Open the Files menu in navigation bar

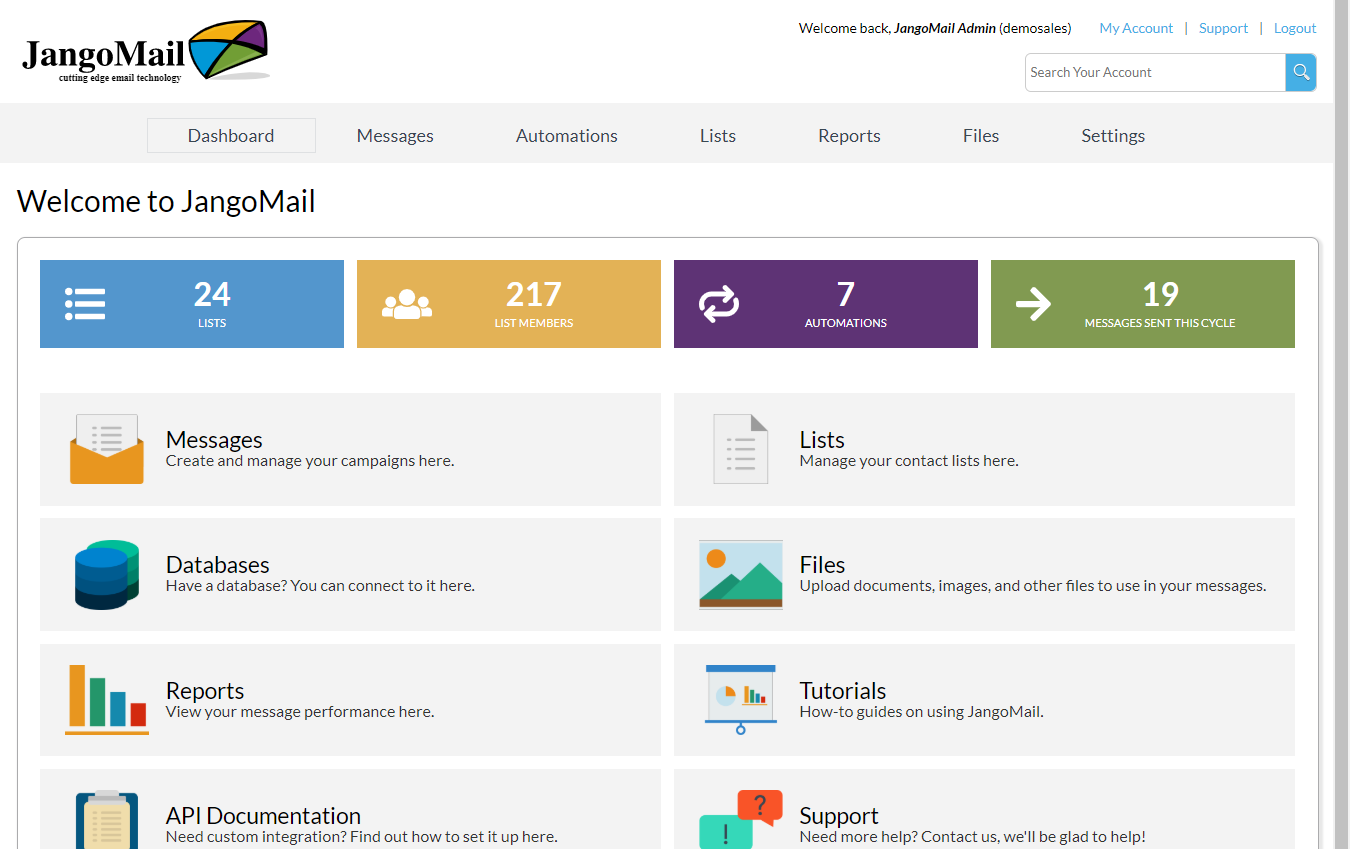coord(981,136)
